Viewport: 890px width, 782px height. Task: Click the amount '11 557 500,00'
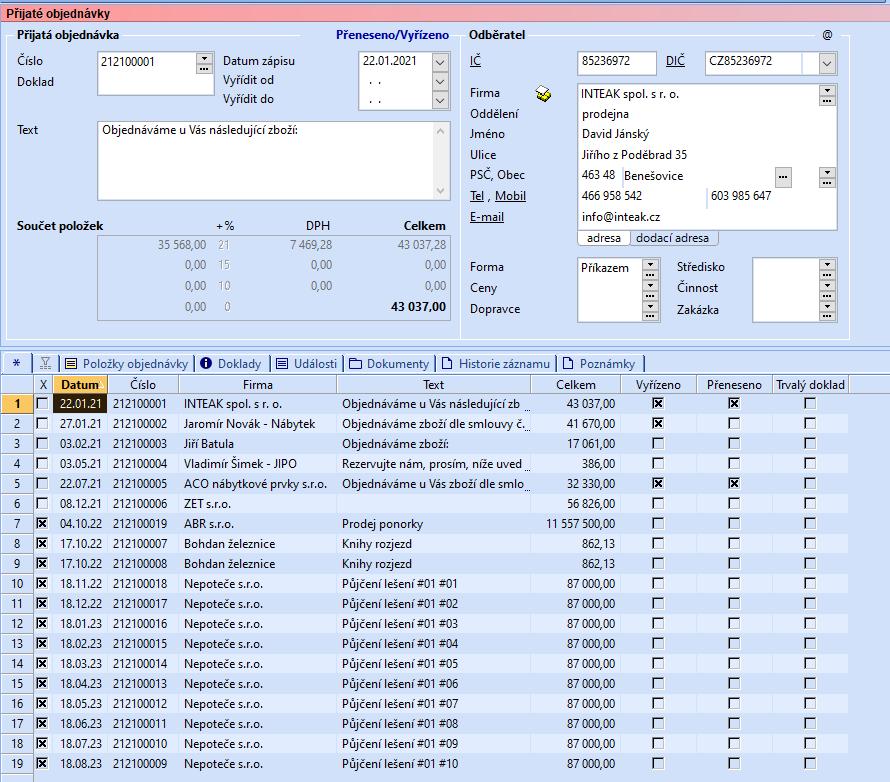pos(580,524)
